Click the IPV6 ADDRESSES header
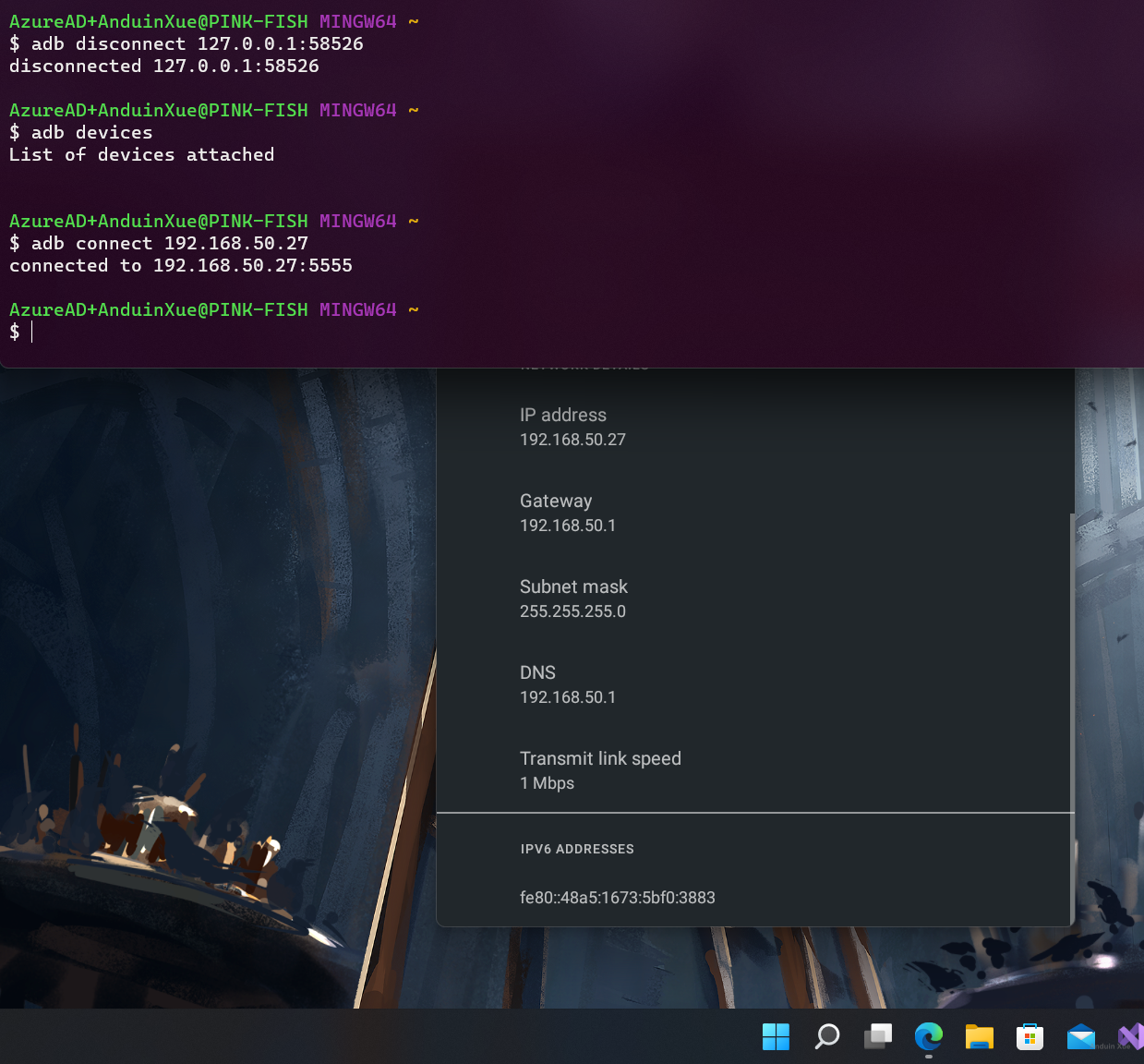This screenshot has height=1064, width=1144. [577, 849]
